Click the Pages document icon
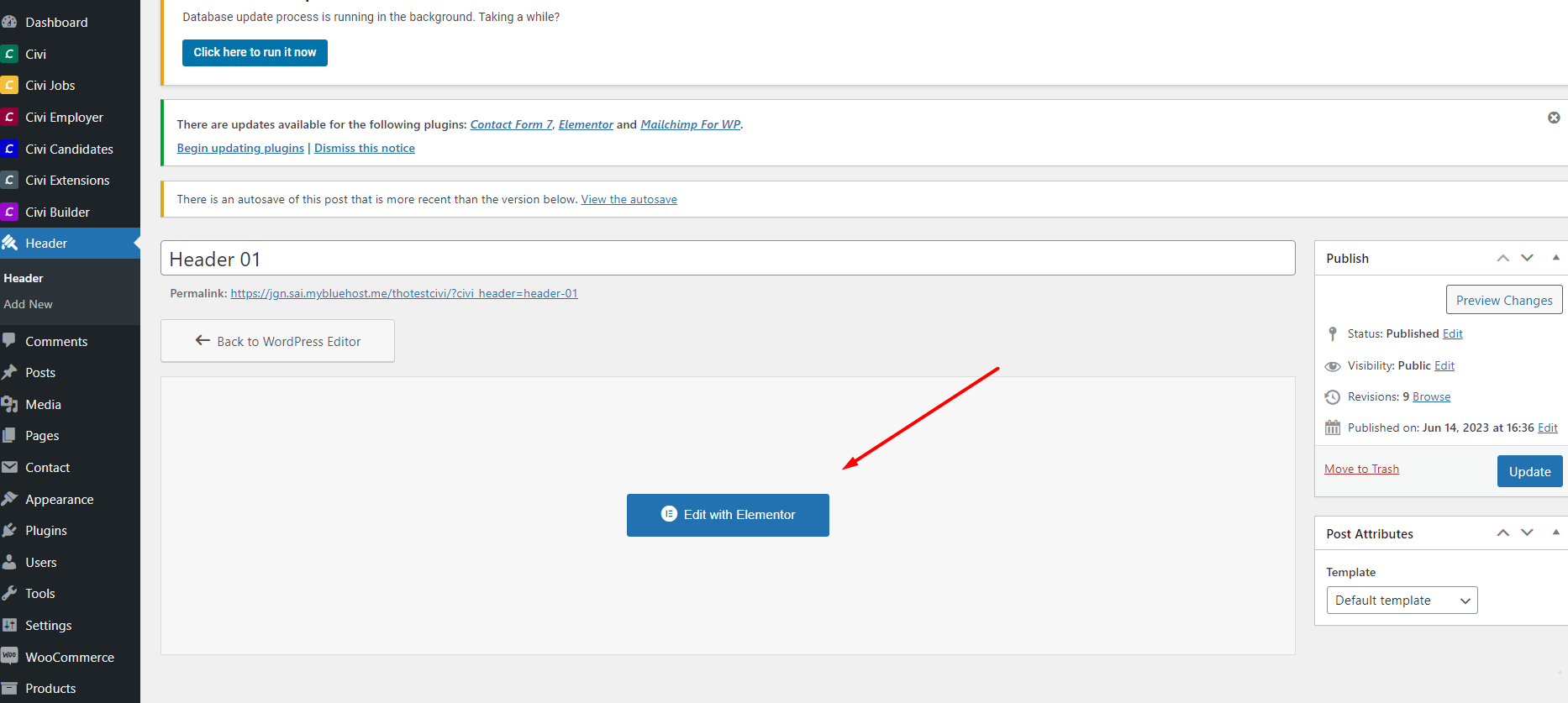Screen dimensions: 1568x703 tap(9, 435)
